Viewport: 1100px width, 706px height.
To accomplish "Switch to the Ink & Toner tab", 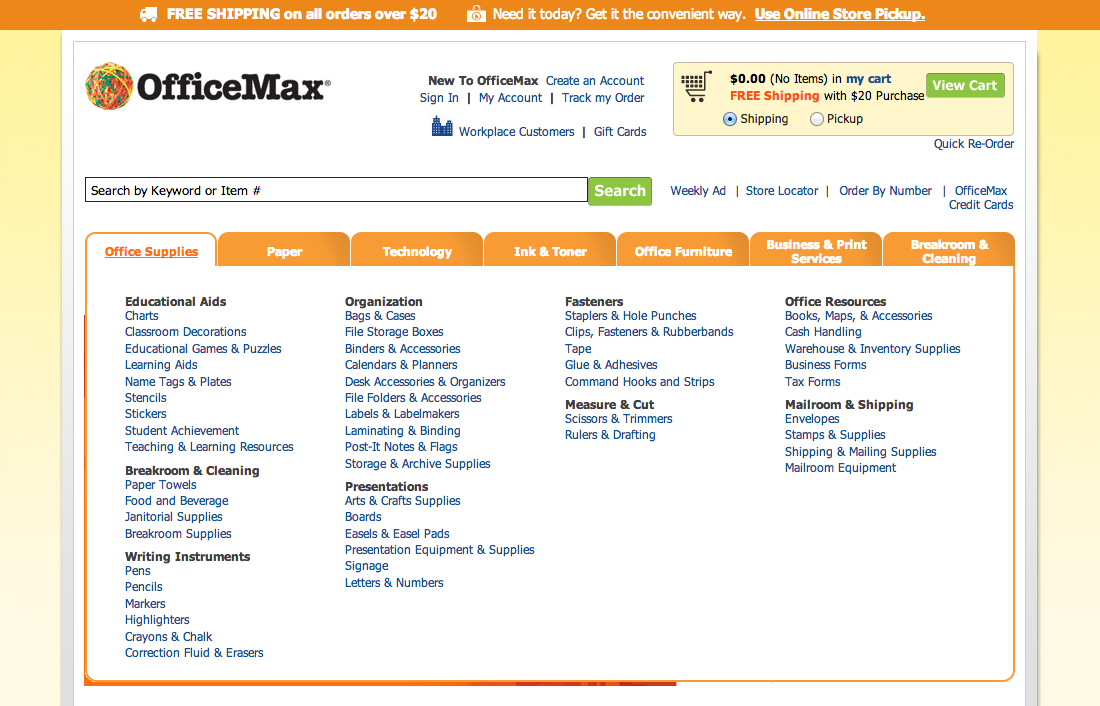I will 549,251.
